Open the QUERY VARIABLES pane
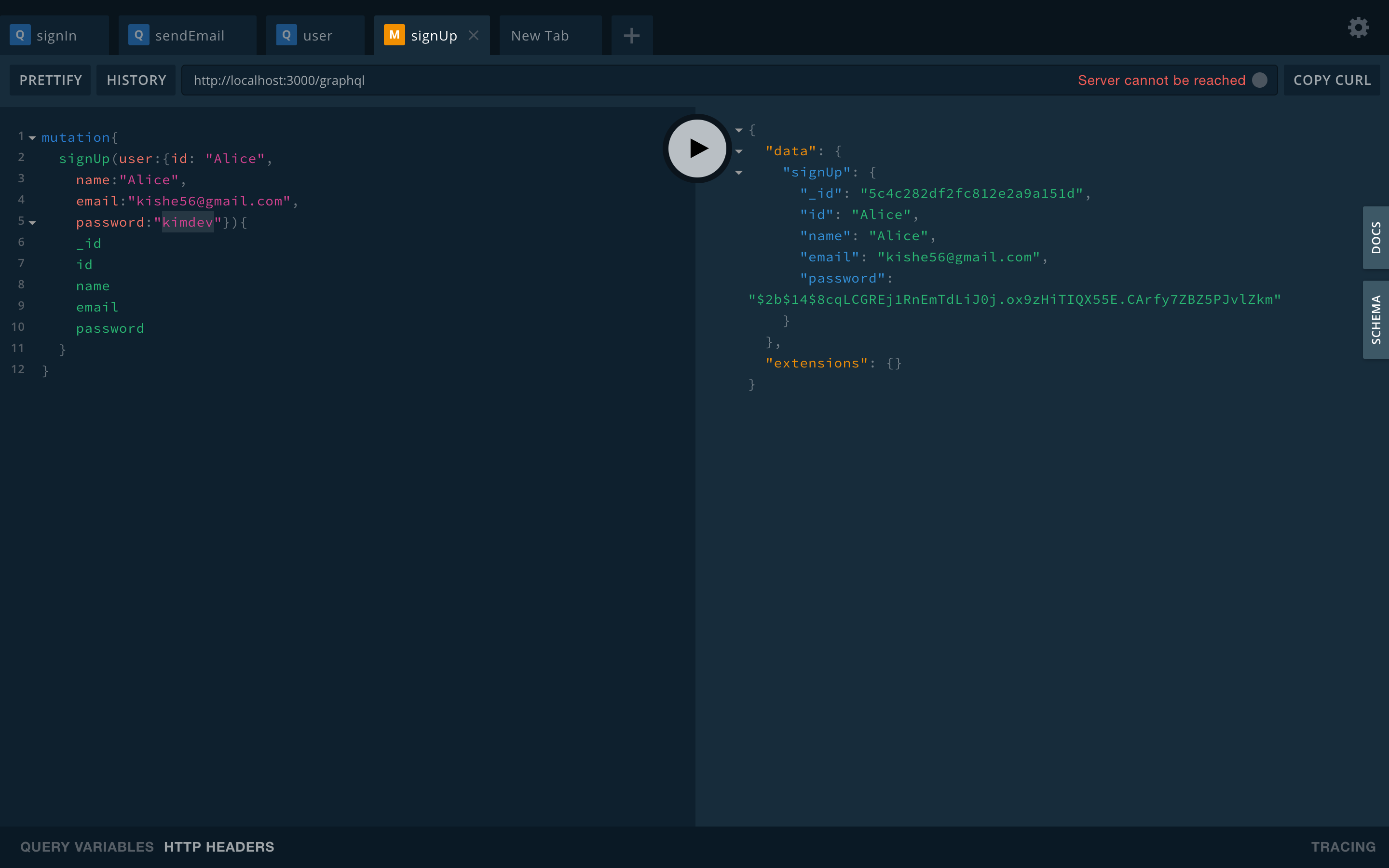Viewport: 1389px width, 868px height. [87, 846]
